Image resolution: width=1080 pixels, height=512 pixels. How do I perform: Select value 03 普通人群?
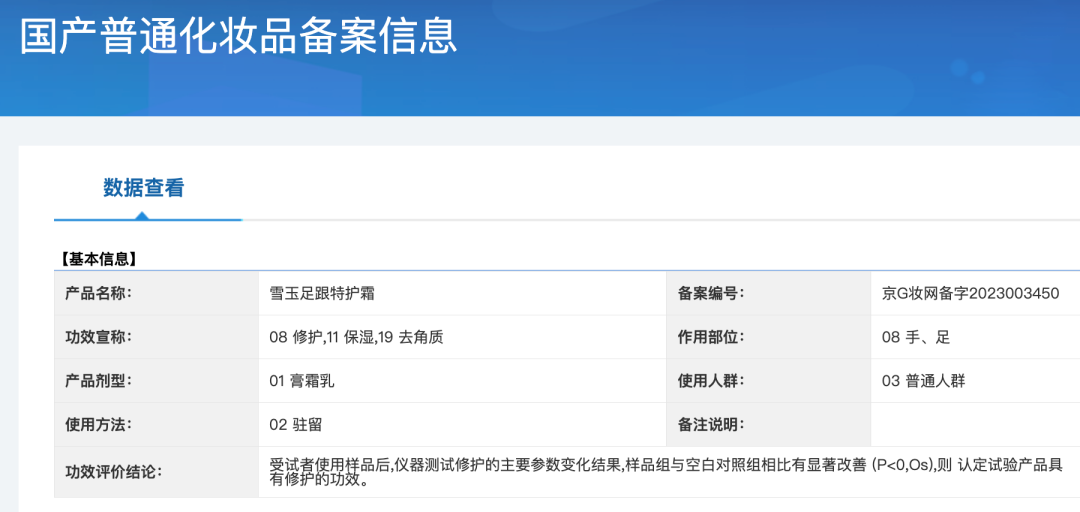pyautogui.click(x=924, y=381)
